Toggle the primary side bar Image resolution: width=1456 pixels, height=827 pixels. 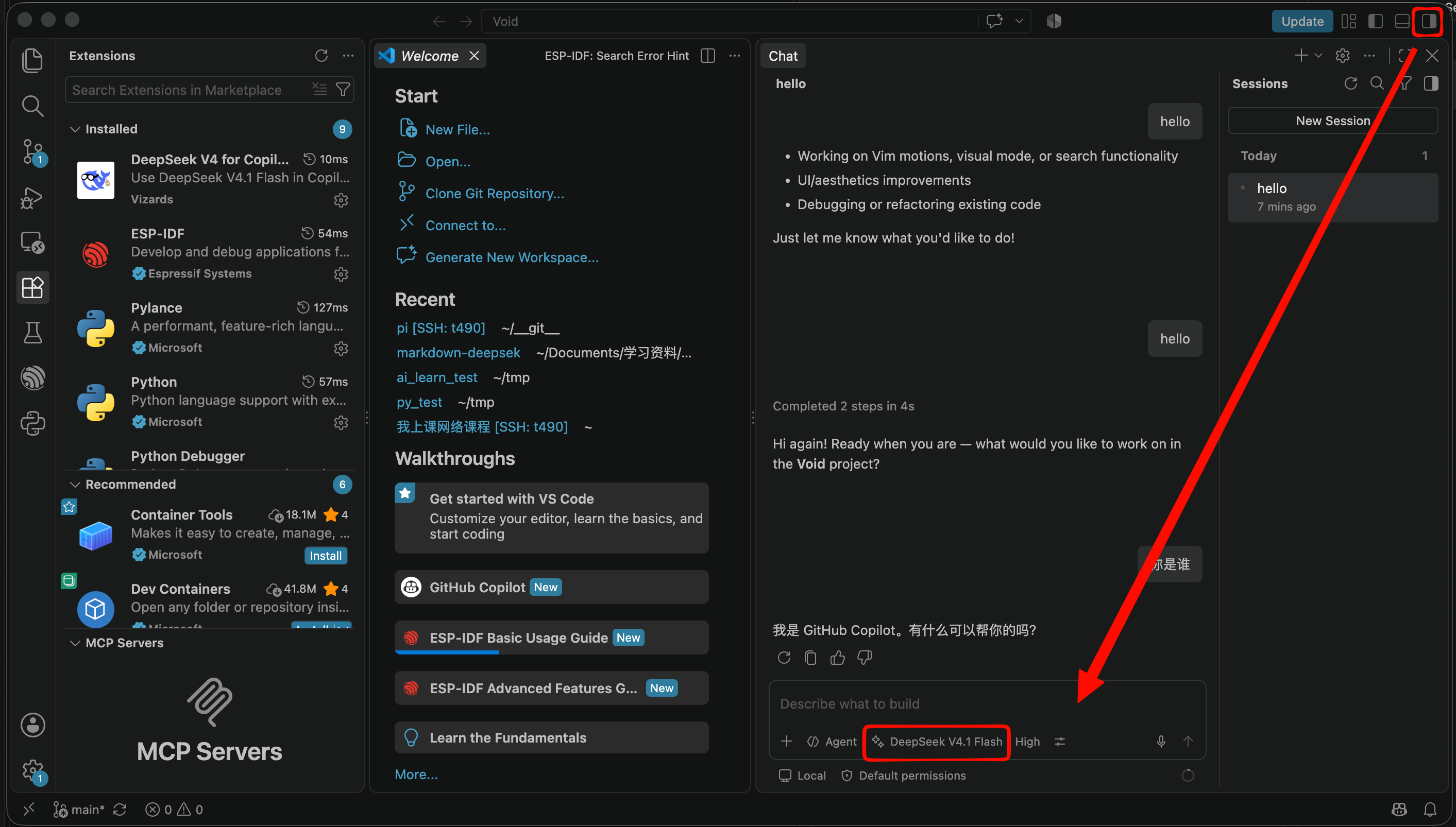[1375, 21]
